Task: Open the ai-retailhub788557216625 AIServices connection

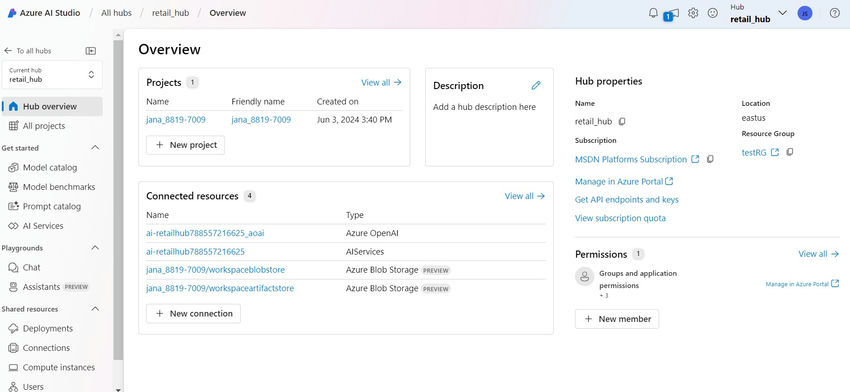Action: coord(195,252)
